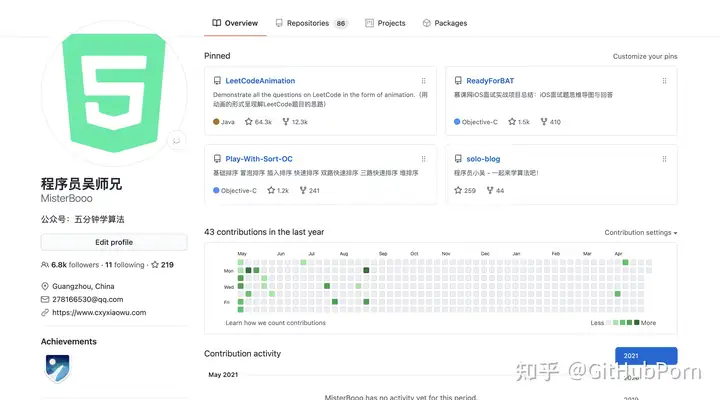Open the LeetCodeAnimation repository link
Image resolution: width=720 pixels, height=400 pixels.
260,81
